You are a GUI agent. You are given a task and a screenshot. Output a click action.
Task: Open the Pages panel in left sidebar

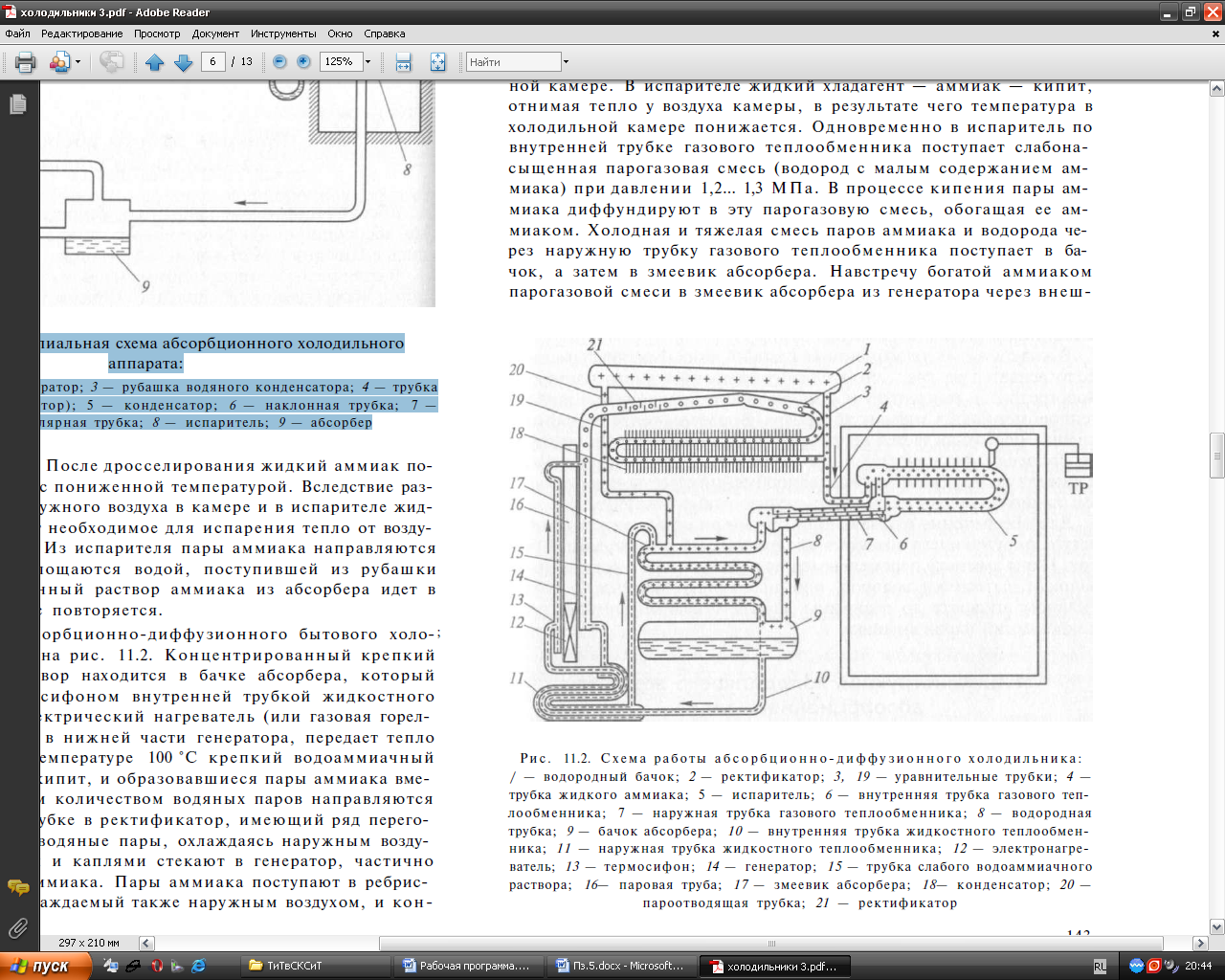(18, 104)
